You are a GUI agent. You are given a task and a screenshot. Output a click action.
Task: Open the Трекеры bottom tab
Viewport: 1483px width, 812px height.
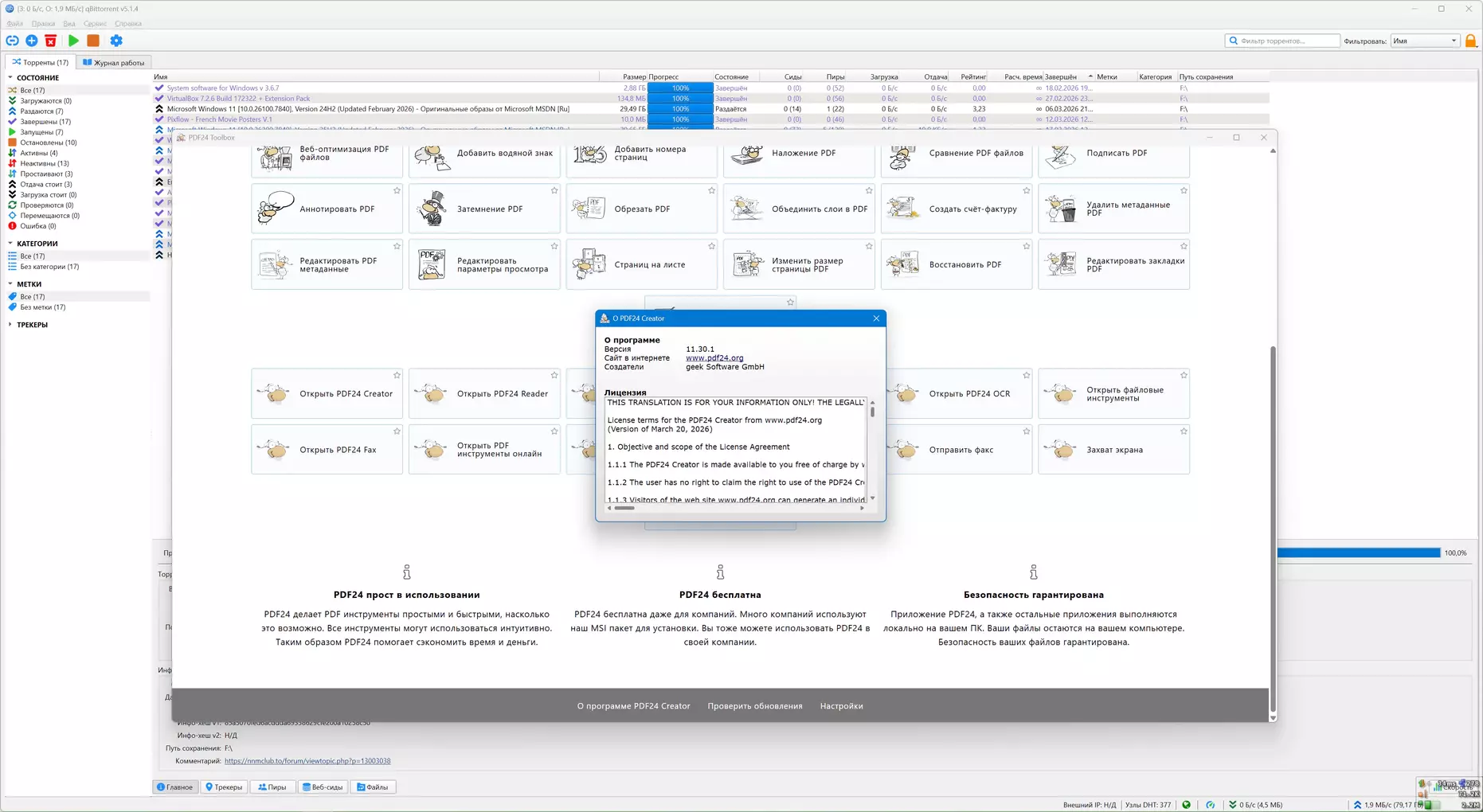click(224, 787)
